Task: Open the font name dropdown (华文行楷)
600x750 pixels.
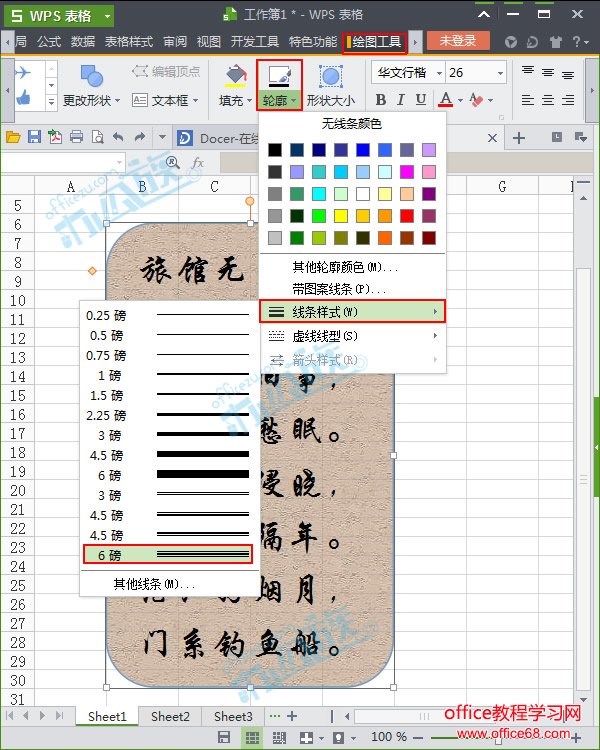Action: pos(439,73)
